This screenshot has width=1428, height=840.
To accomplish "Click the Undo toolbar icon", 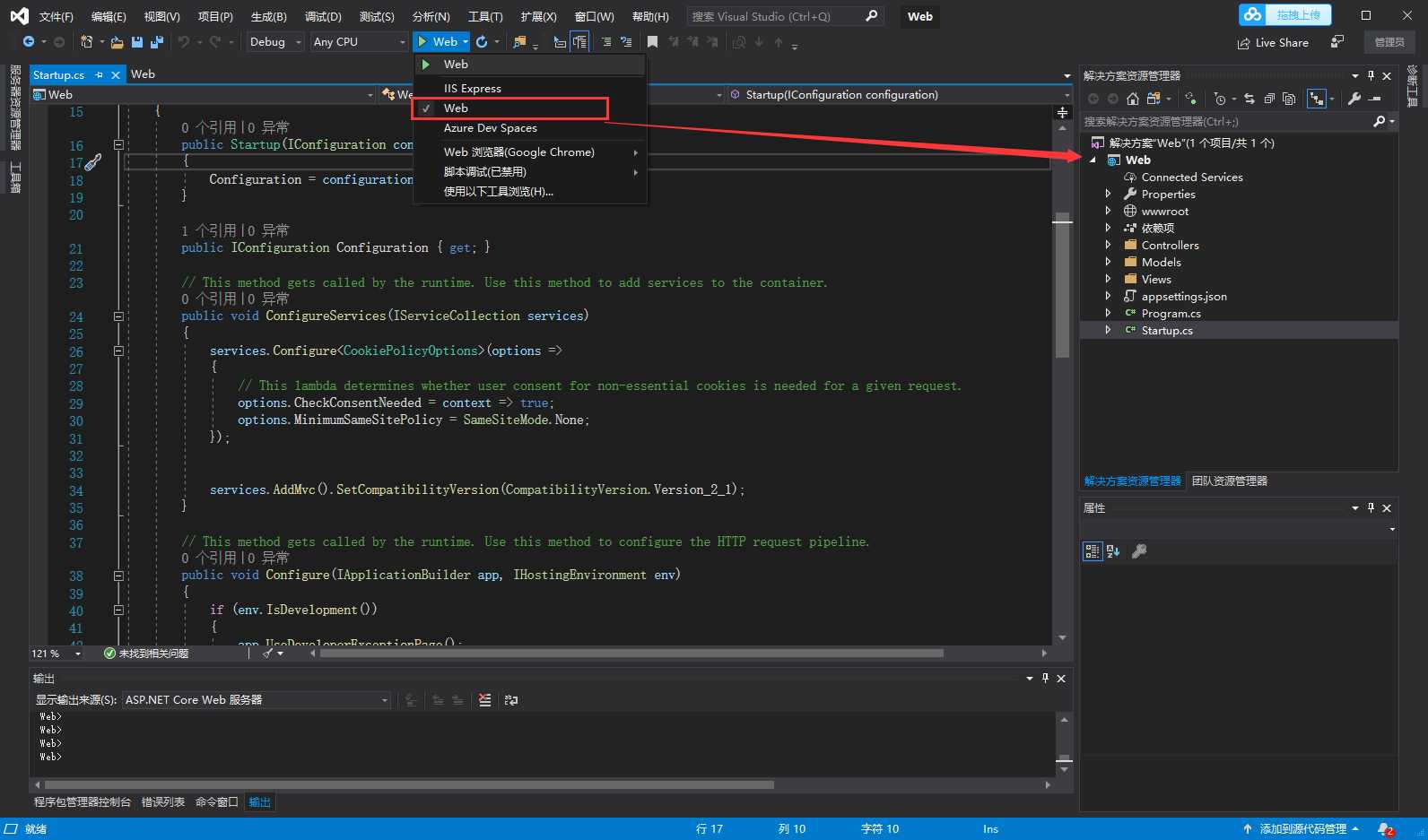I will 184,41.
